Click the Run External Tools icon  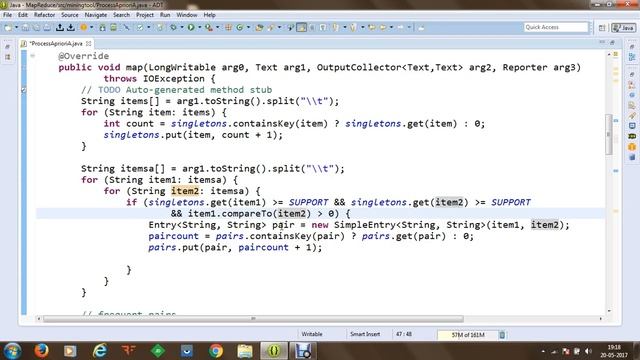point(209,27)
